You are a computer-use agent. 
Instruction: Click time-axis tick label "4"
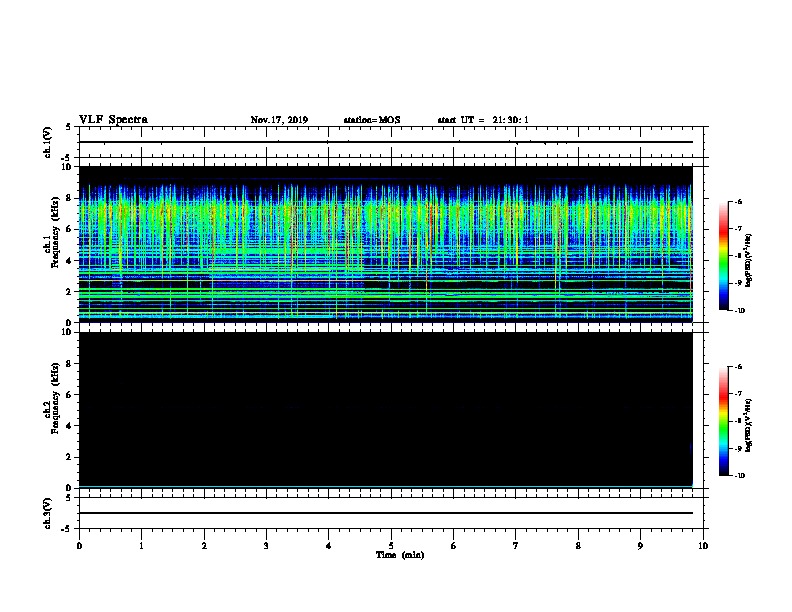click(x=329, y=546)
